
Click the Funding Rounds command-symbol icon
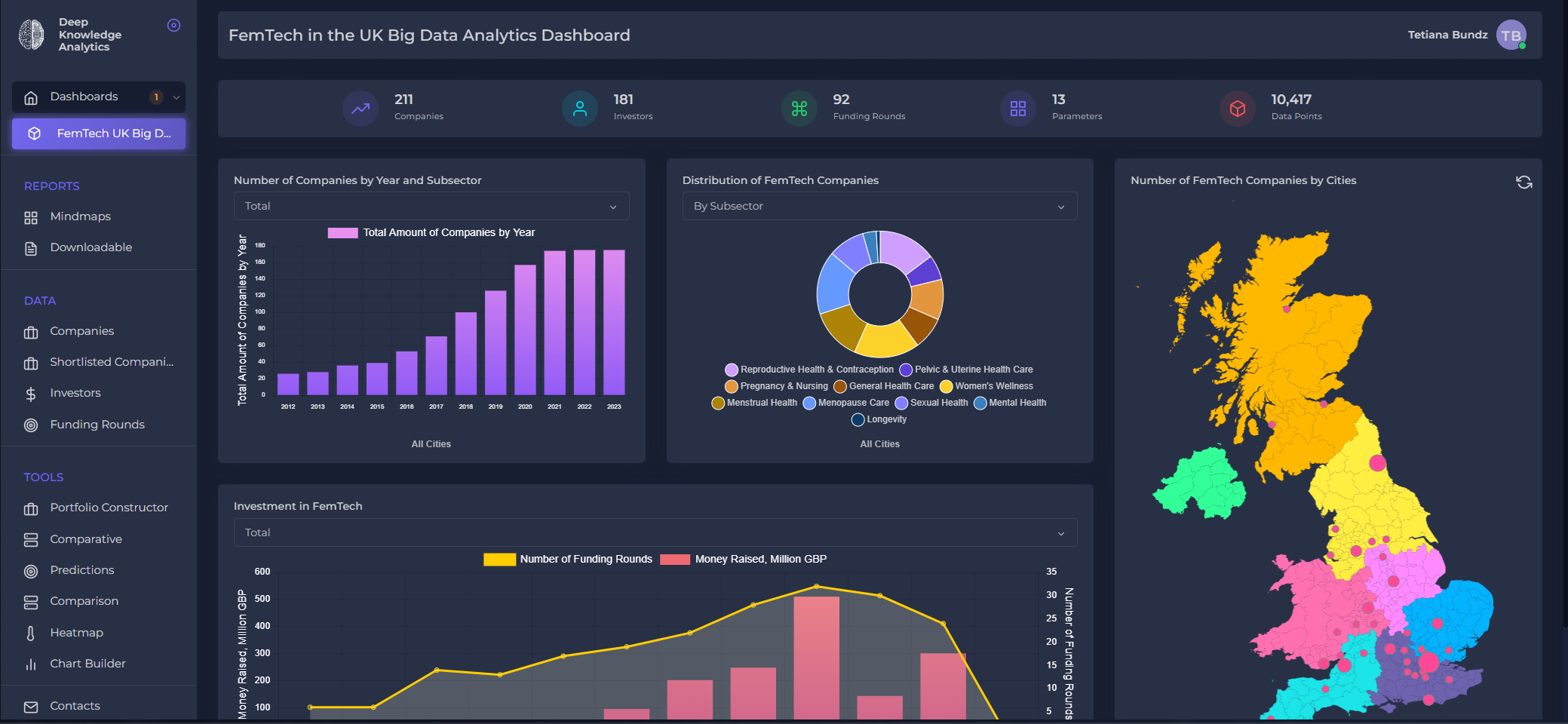(799, 109)
